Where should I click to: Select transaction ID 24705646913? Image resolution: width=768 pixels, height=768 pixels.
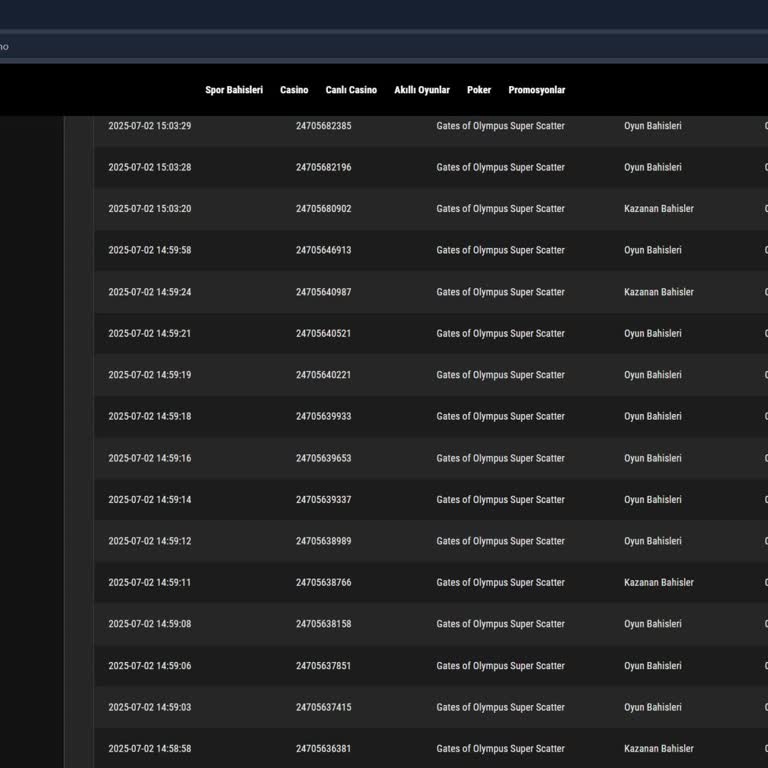323,250
